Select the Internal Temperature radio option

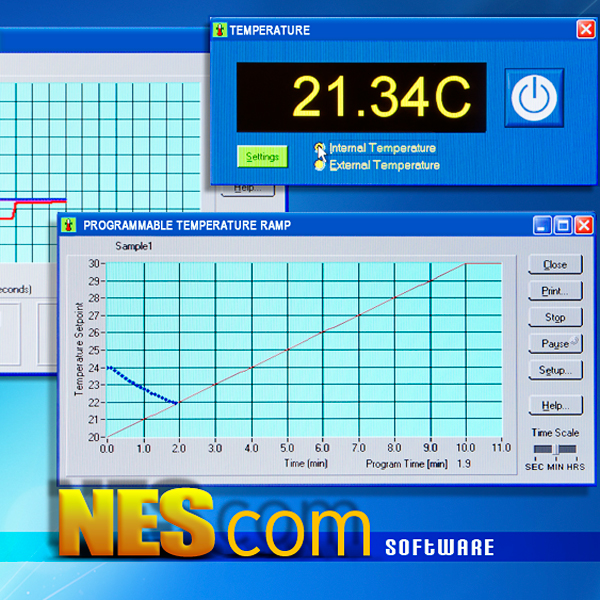[319, 148]
